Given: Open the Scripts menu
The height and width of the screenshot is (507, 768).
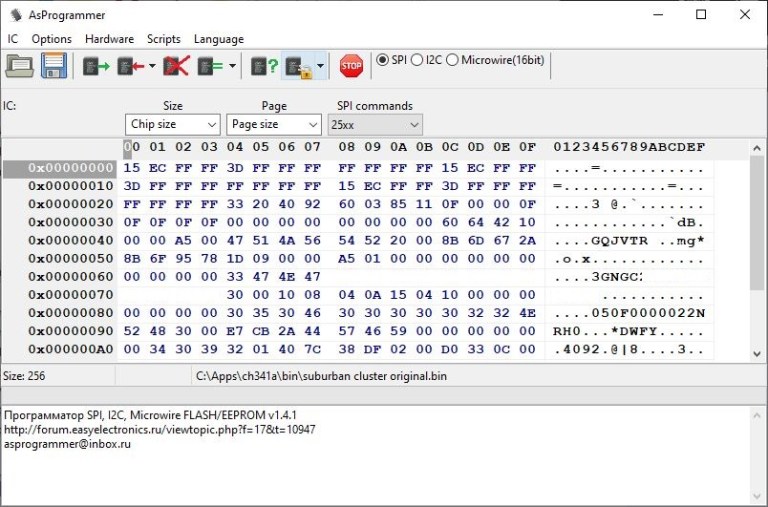Looking at the screenshot, I should (x=164, y=39).
